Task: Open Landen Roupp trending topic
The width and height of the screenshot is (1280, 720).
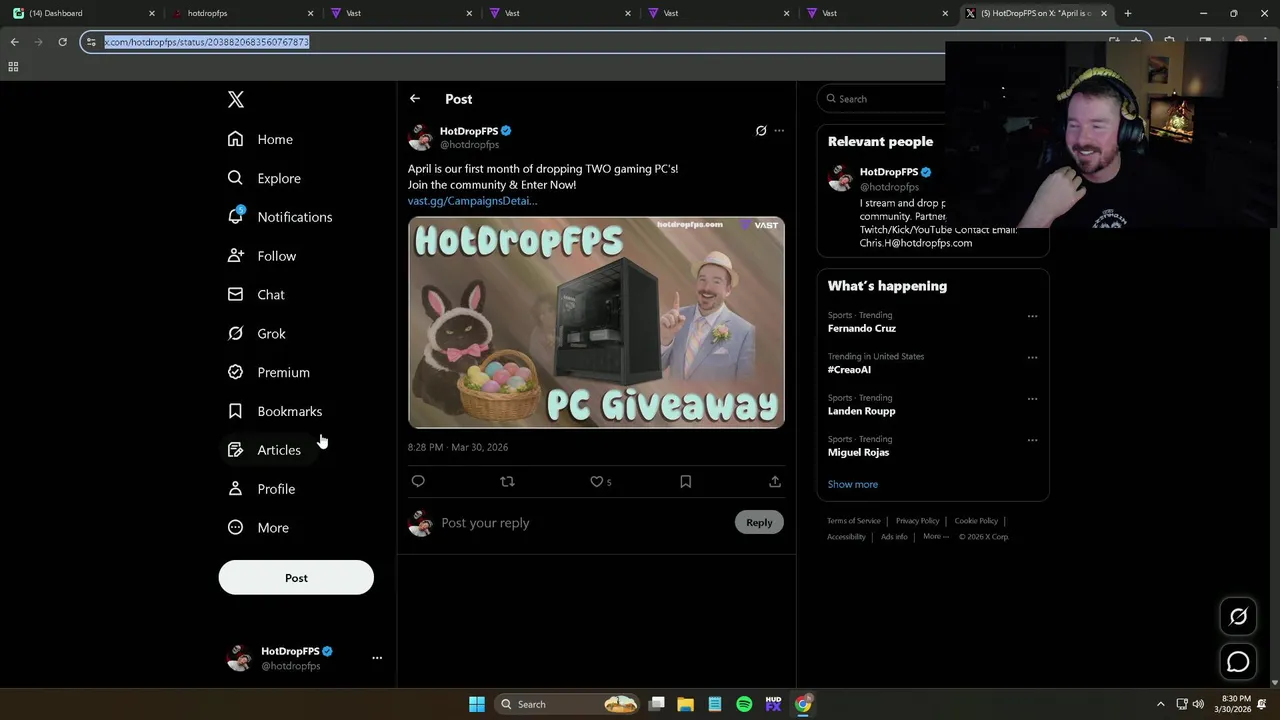Action: click(861, 411)
